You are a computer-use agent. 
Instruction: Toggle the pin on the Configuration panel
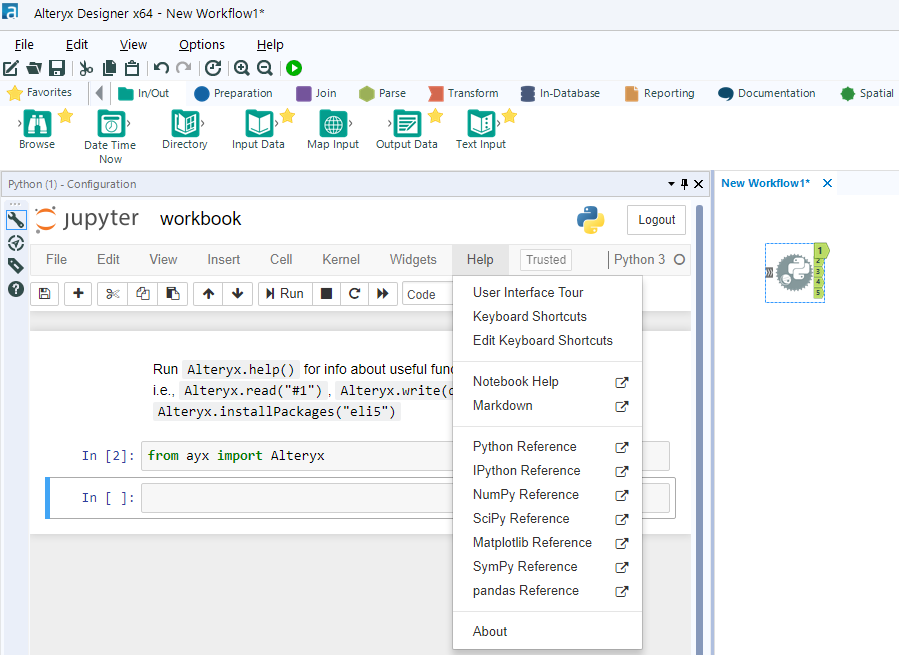[685, 184]
